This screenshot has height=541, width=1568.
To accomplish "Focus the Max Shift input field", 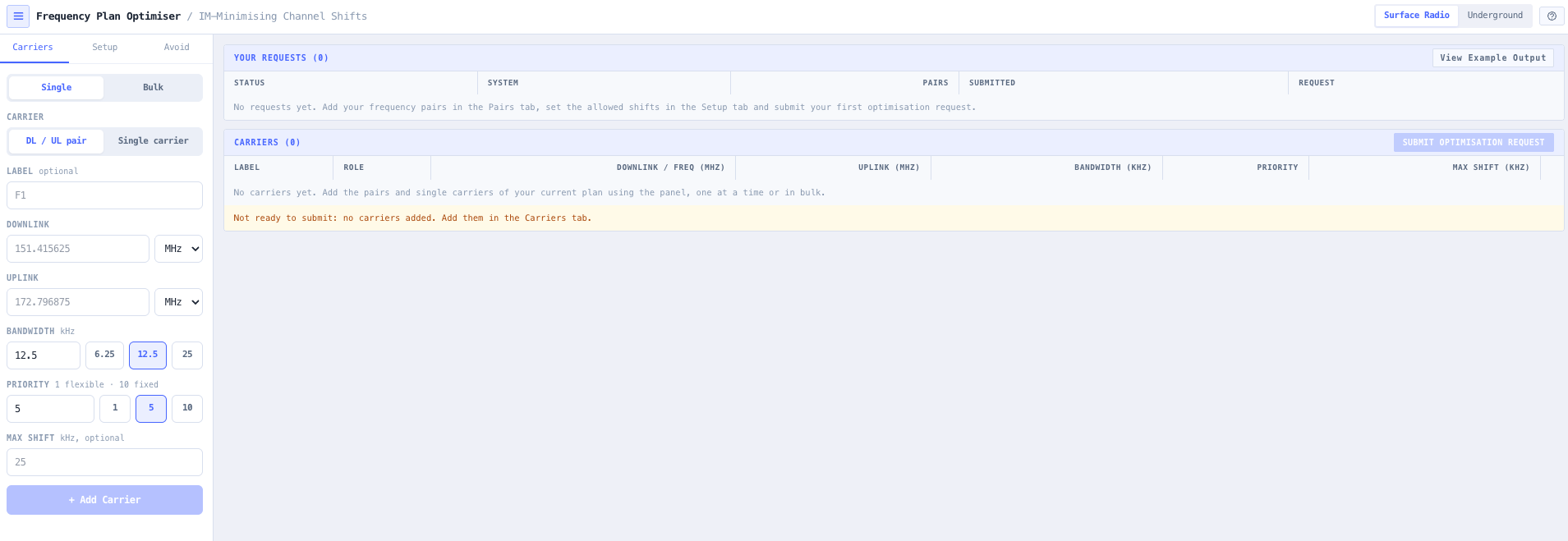I will click(104, 462).
